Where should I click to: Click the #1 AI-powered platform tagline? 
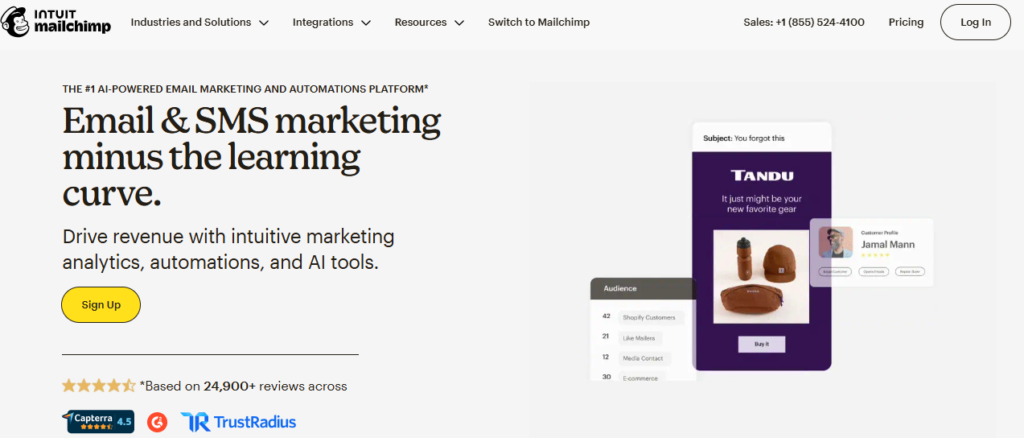point(245,89)
